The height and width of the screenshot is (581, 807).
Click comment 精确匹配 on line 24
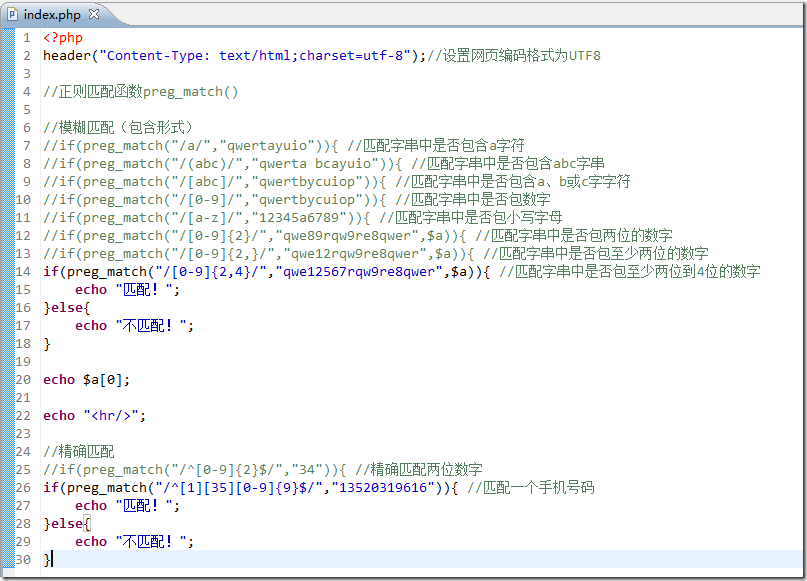[x=79, y=451]
